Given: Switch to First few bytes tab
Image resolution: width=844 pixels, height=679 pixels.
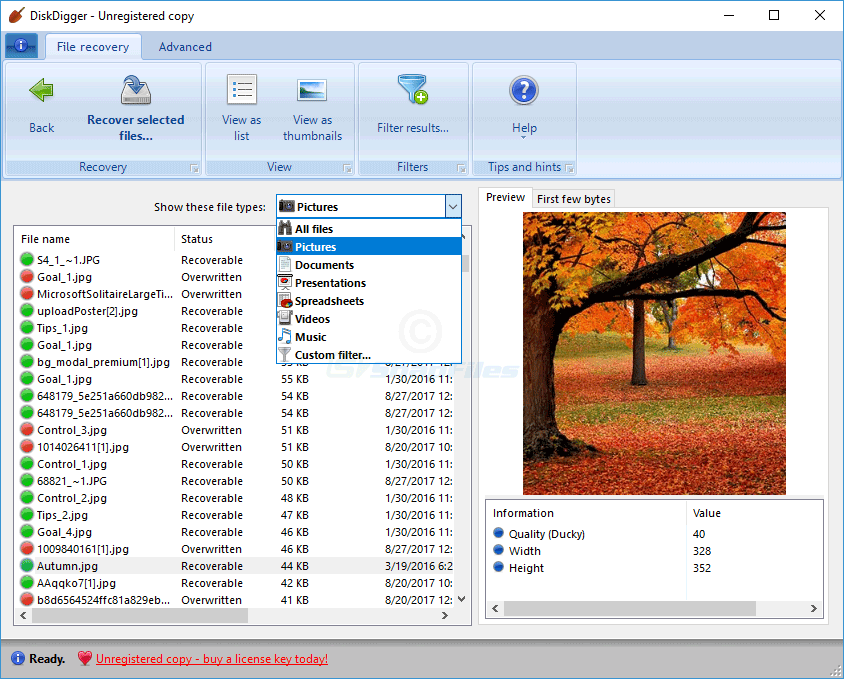Looking at the screenshot, I should click(573, 199).
